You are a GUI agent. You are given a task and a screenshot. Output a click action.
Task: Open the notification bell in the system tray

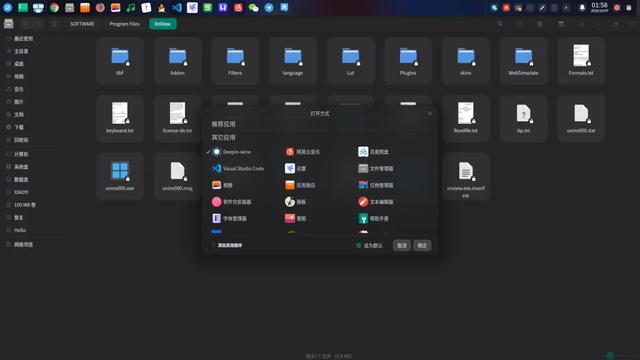click(x=582, y=7)
